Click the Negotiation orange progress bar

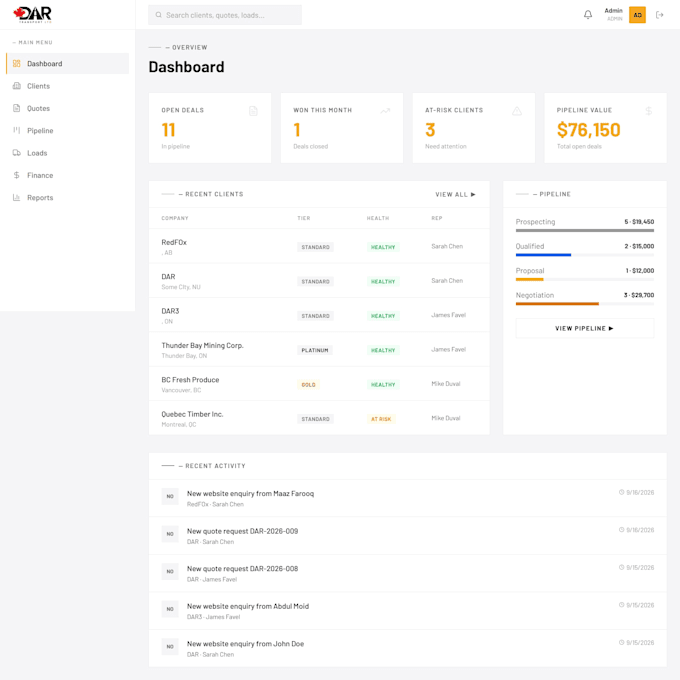pyautogui.click(x=557, y=304)
